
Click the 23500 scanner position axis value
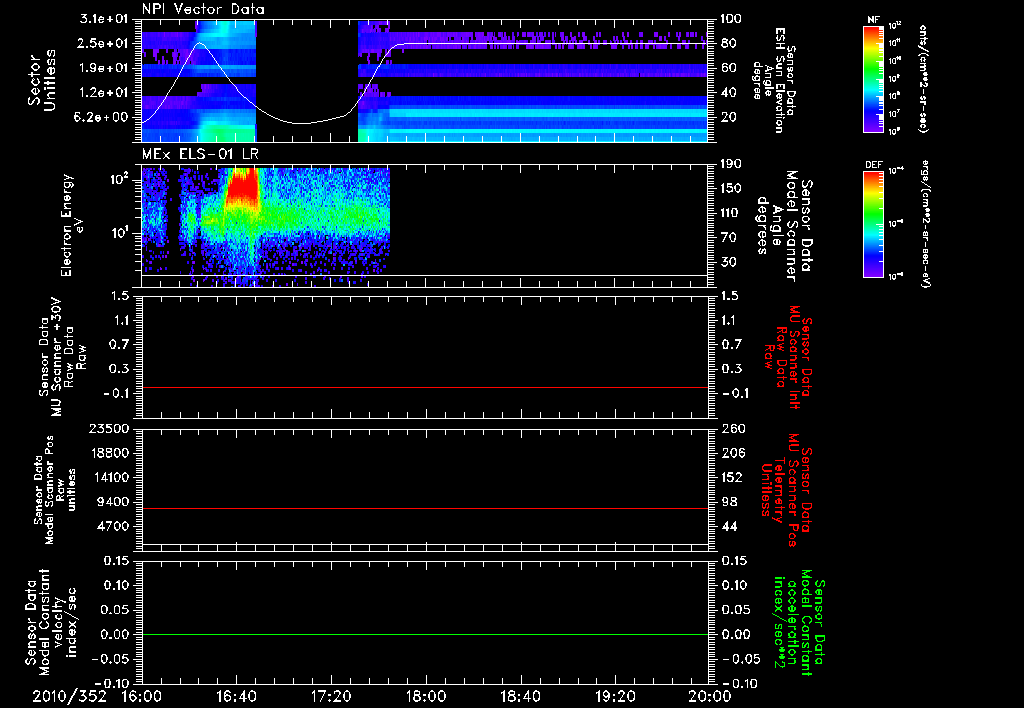[x=110, y=428]
